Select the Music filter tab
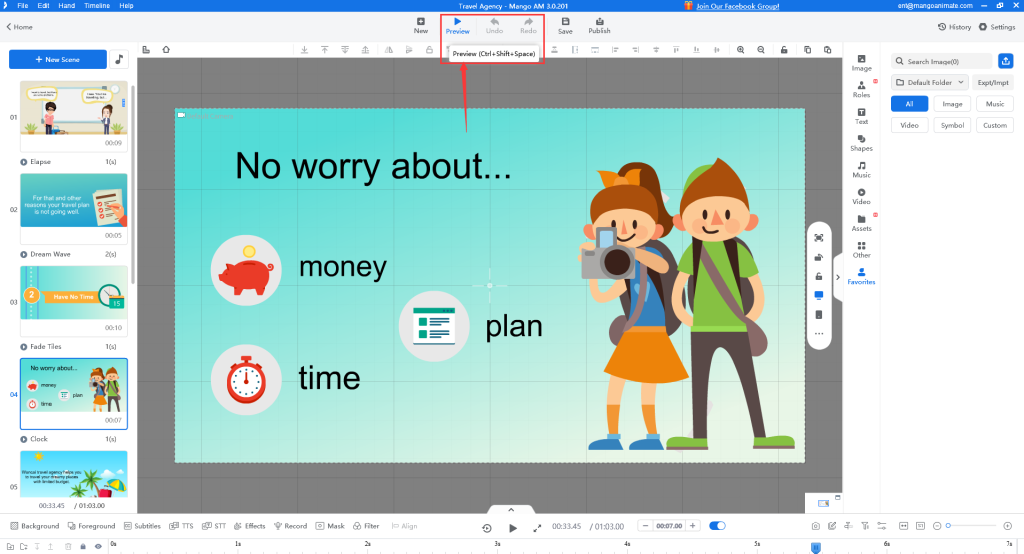Image resolution: width=1024 pixels, height=554 pixels. click(x=994, y=104)
